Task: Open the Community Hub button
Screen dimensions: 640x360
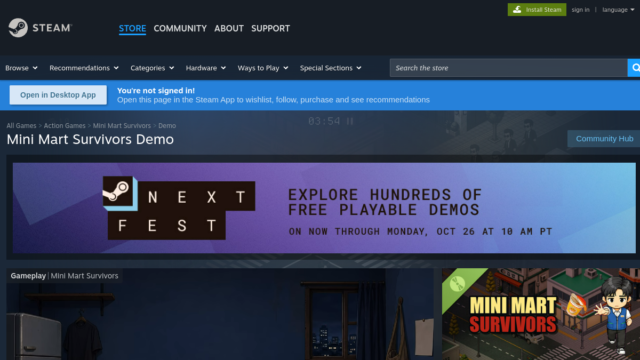Action: click(x=604, y=139)
